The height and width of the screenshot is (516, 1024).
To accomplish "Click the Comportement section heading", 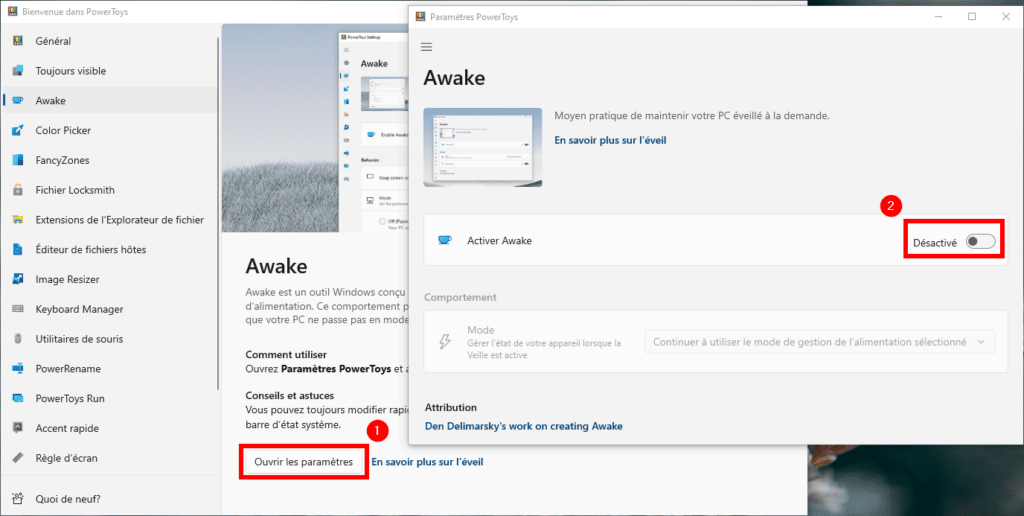I will click(x=460, y=297).
